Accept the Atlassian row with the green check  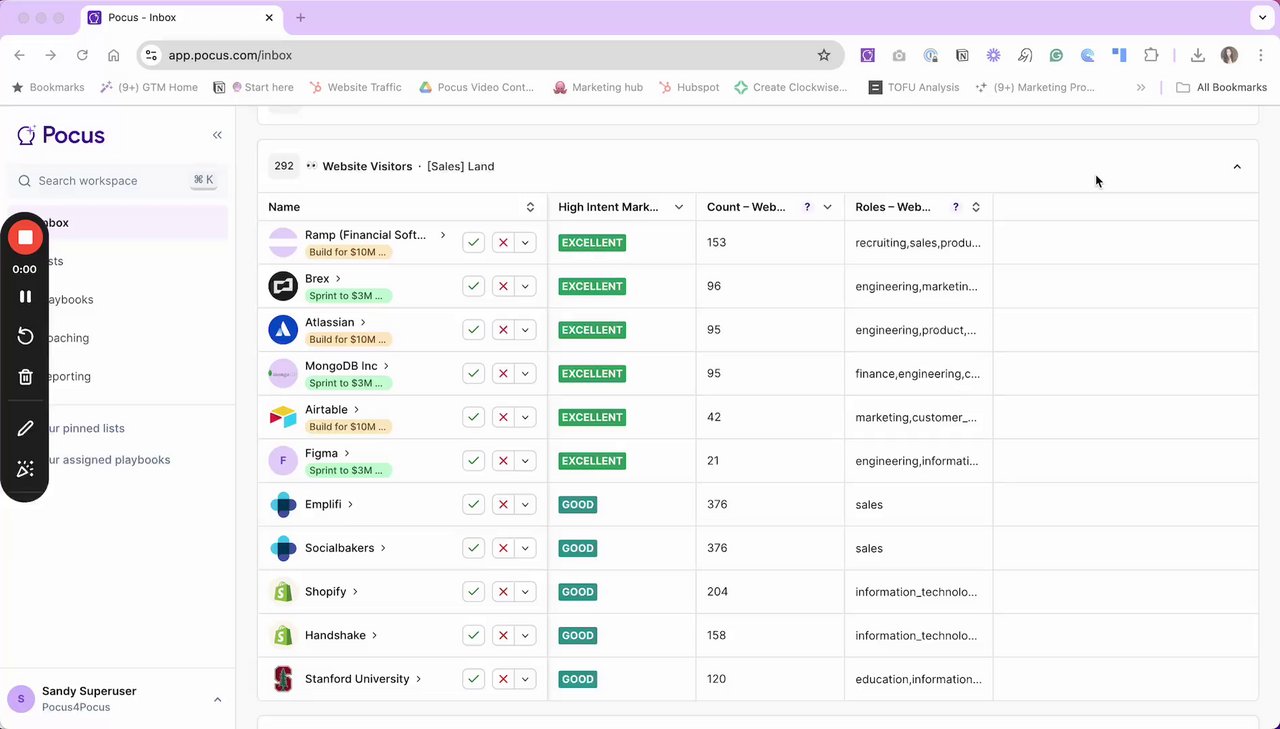click(x=474, y=330)
